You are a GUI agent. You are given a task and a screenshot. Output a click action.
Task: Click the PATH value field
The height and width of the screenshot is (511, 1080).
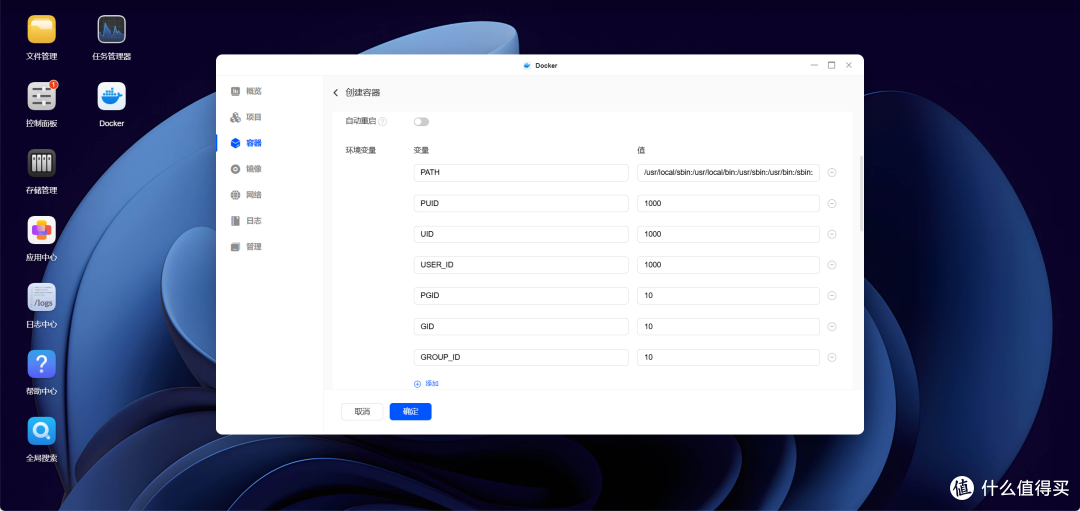point(728,172)
